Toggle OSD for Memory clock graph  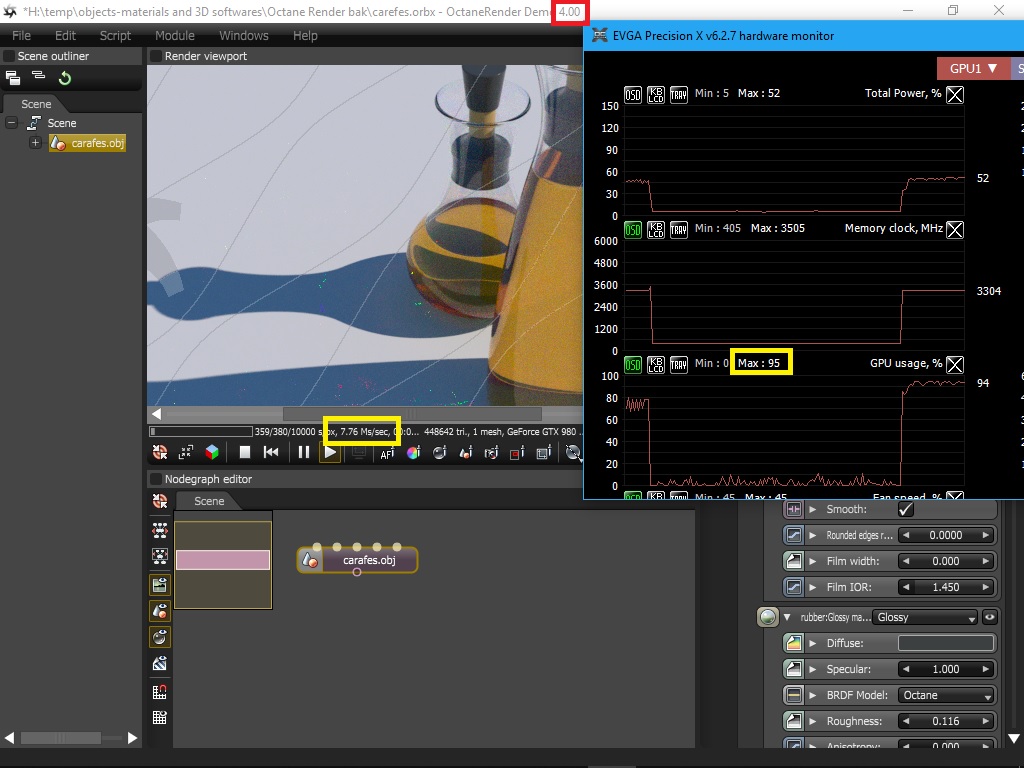click(633, 230)
